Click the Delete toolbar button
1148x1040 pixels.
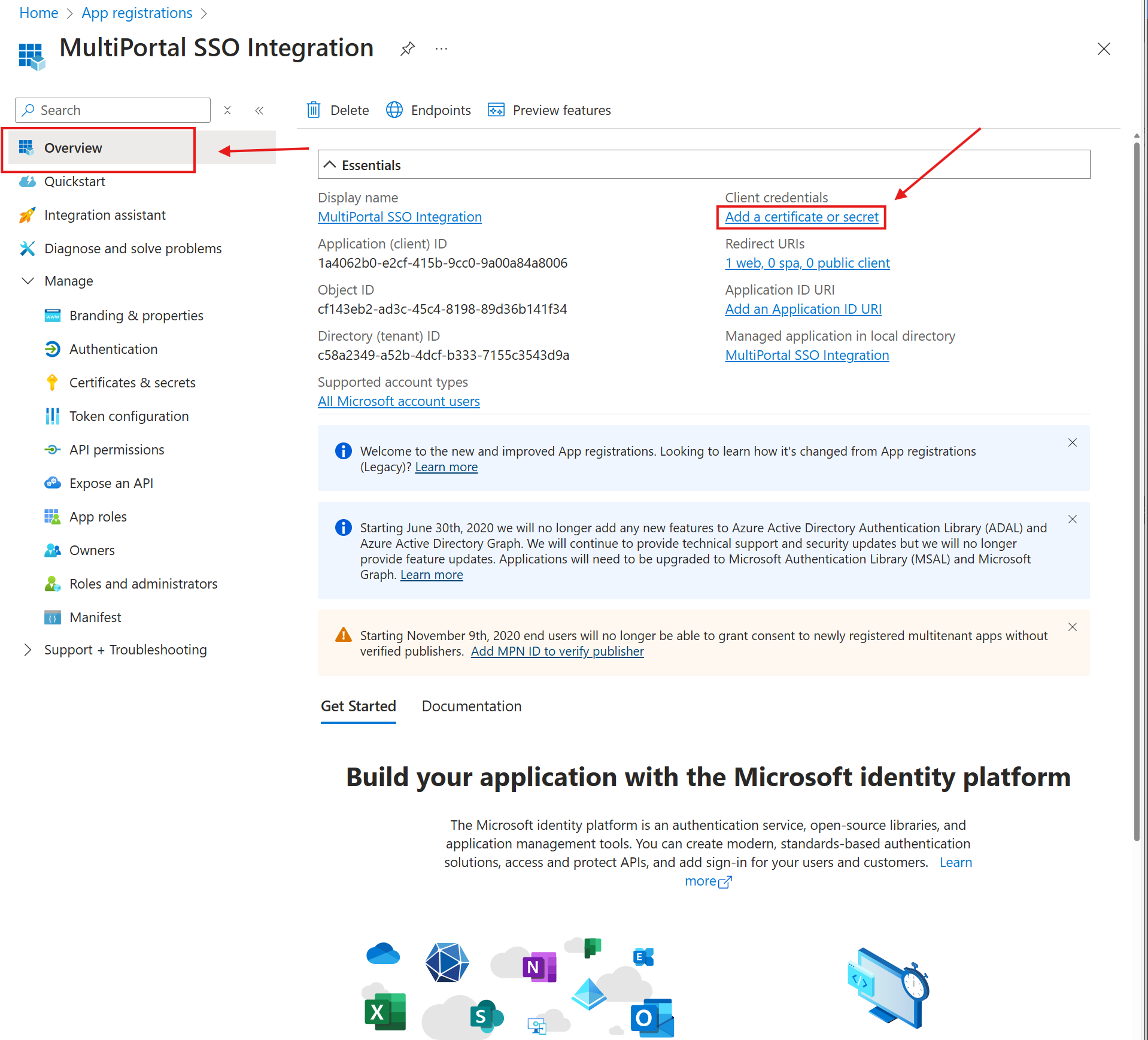(x=338, y=110)
